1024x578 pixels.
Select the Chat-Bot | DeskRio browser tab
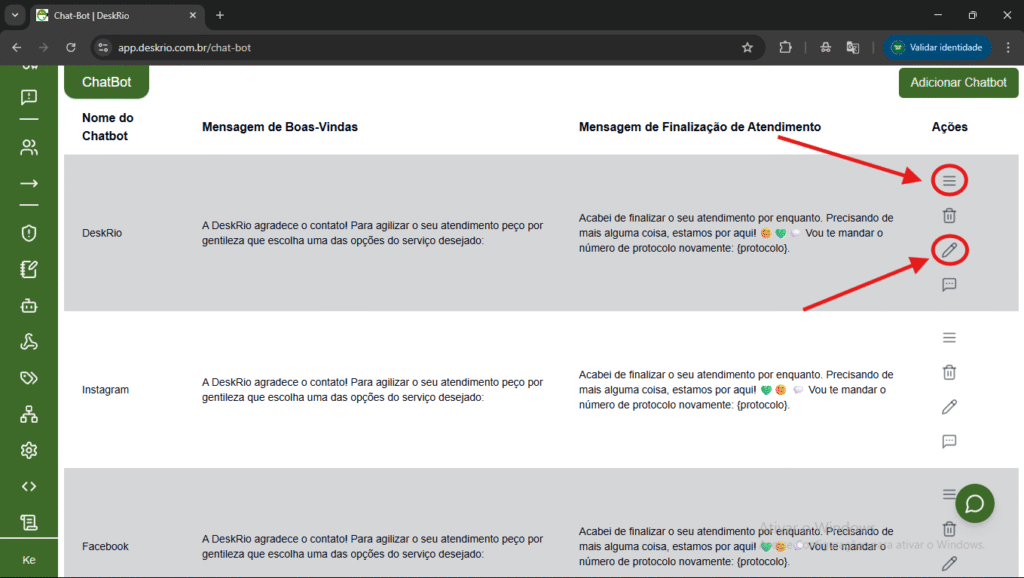tap(118, 16)
